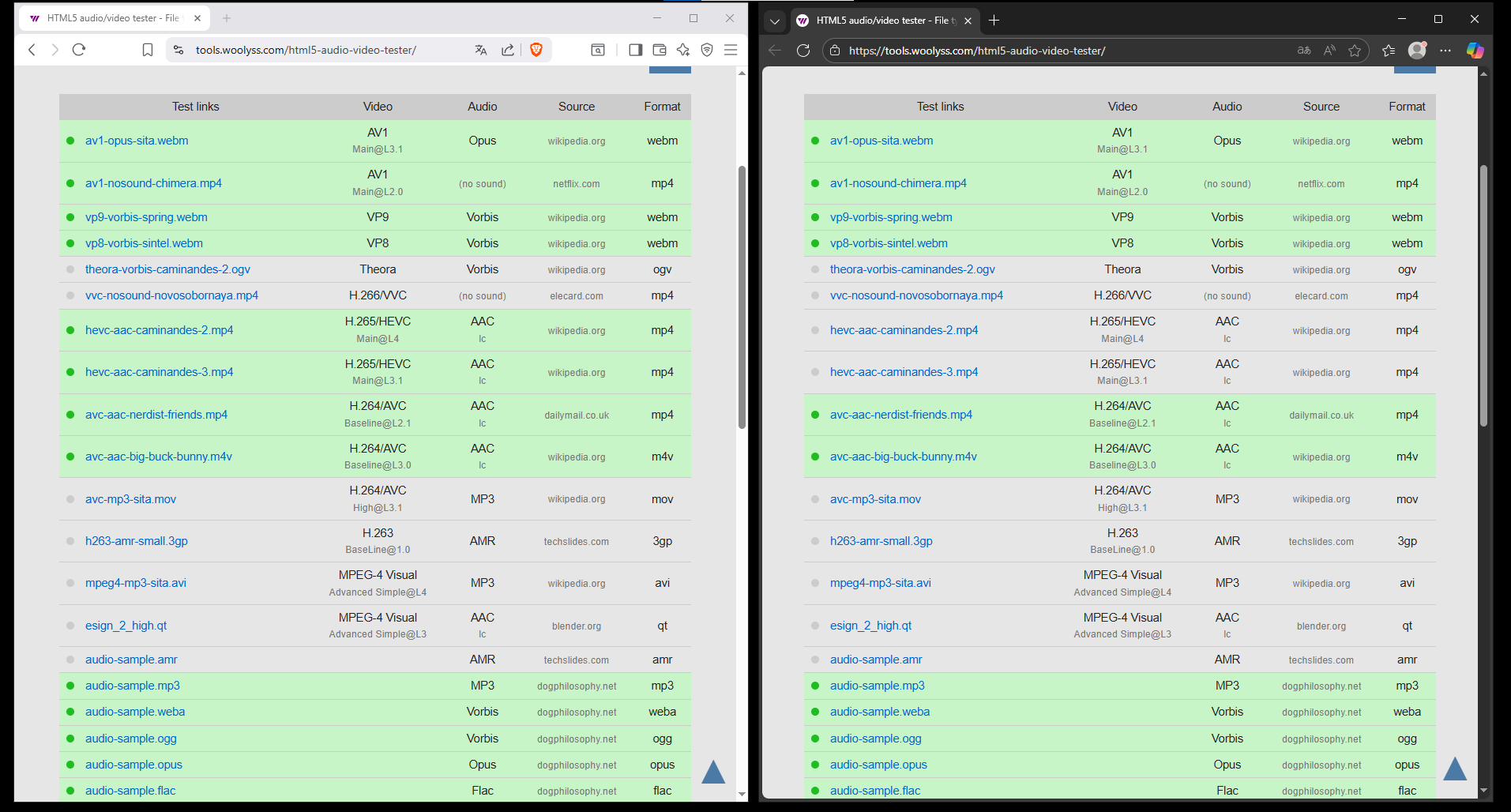Click 'dailymail.co.uk' source cell in Brave
This screenshot has width=1511, height=812.
[577, 415]
